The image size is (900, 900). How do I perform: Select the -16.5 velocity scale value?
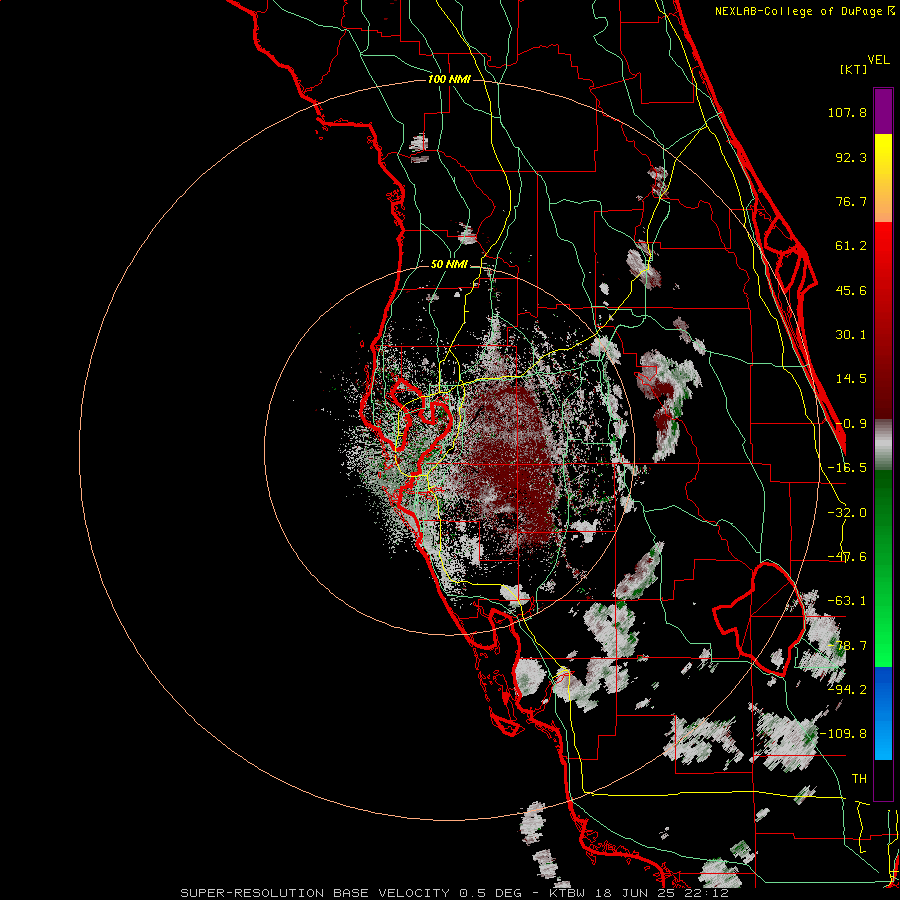[x=847, y=468]
